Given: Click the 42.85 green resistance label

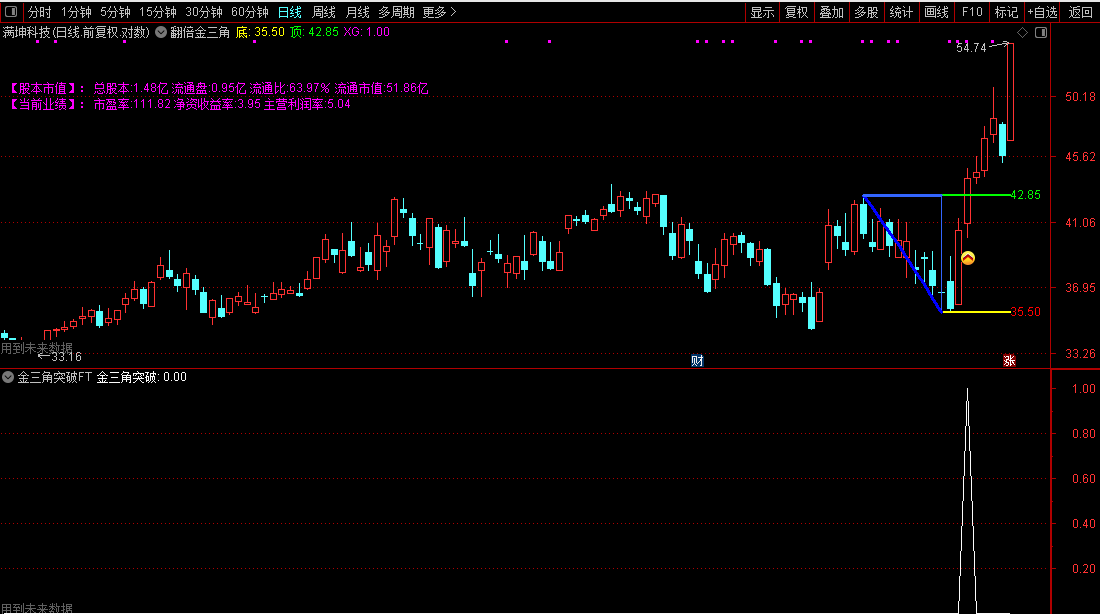Looking at the screenshot, I should click(x=1026, y=195).
